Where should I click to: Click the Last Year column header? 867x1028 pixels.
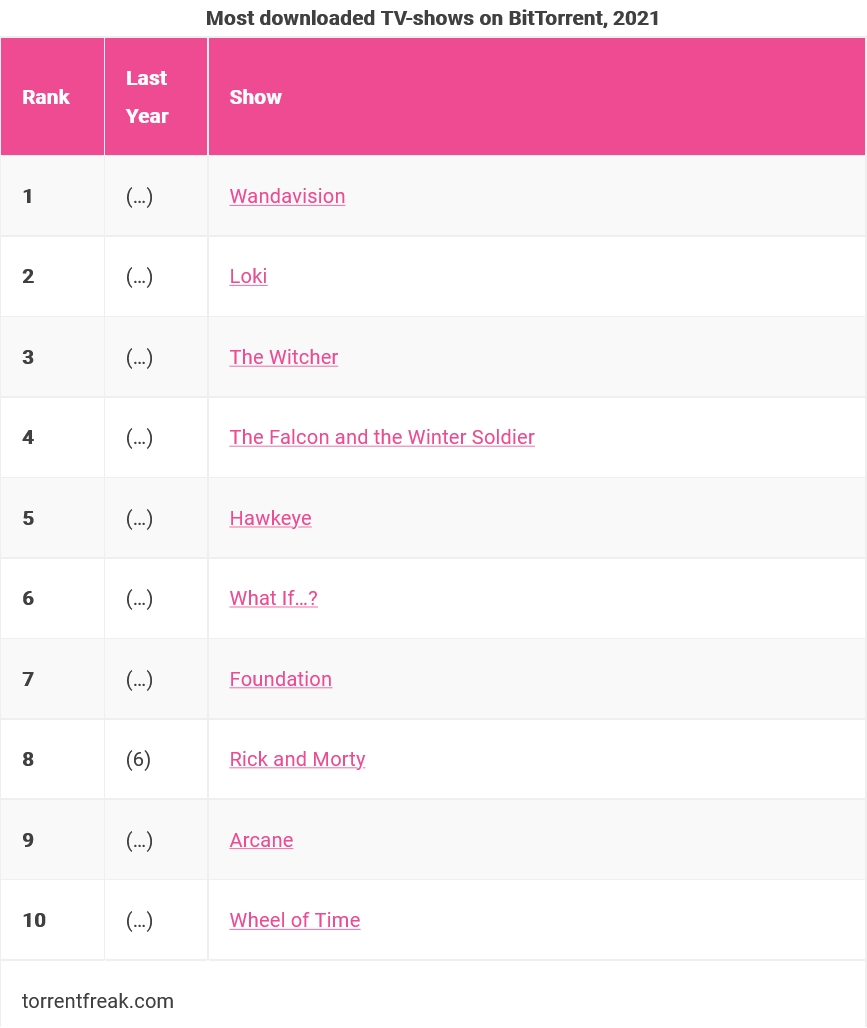(x=147, y=97)
